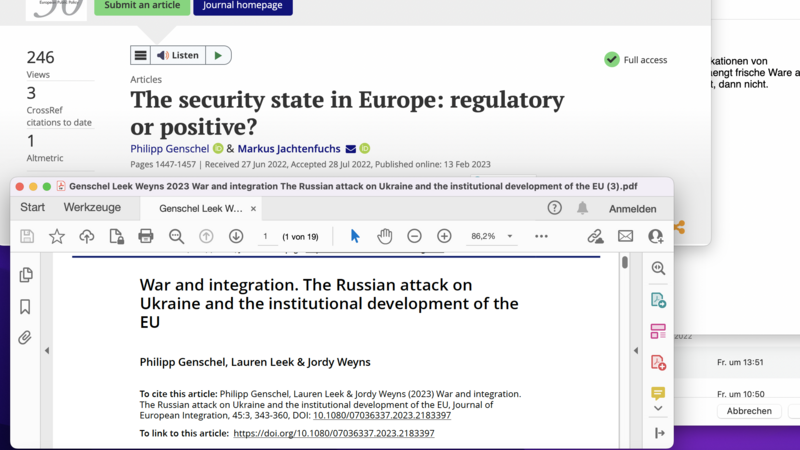
Task: Toggle the bookmarks panel in left sidebar
Action: (x=25, y=307)
